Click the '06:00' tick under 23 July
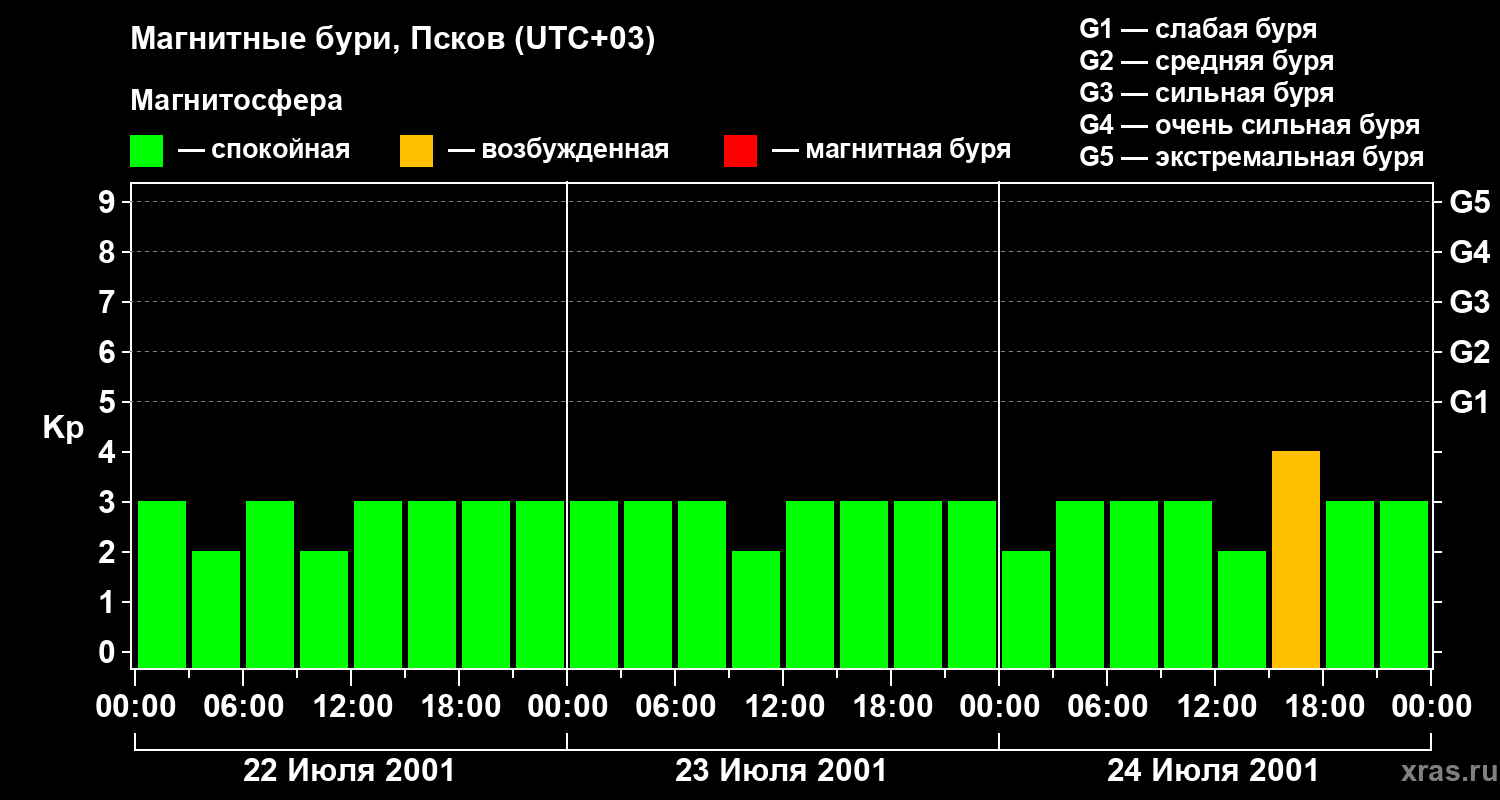The image size is (1500, 800). (x=675, y=707)
